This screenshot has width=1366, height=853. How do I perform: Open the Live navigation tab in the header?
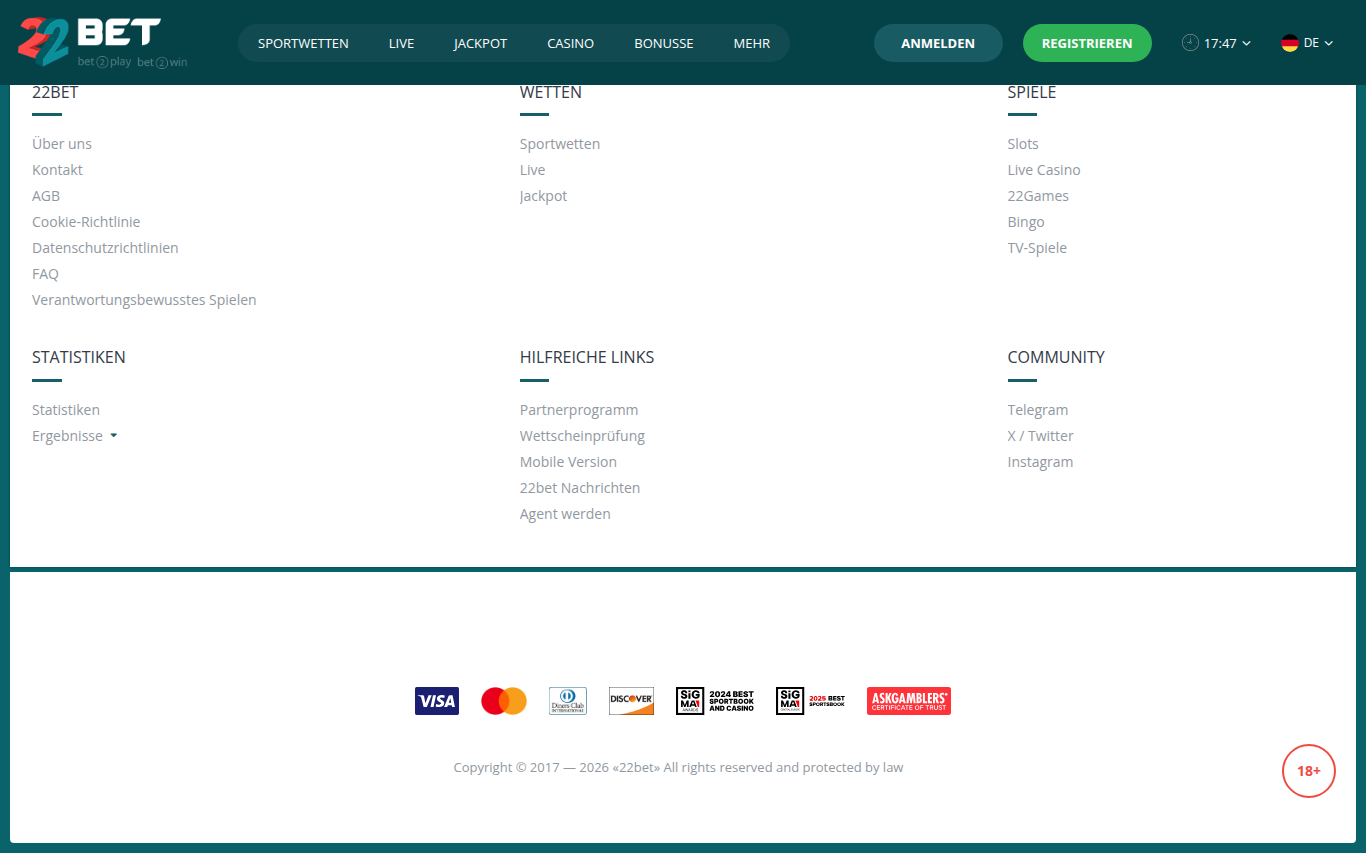pyautogui.click(x=401, y=43)
